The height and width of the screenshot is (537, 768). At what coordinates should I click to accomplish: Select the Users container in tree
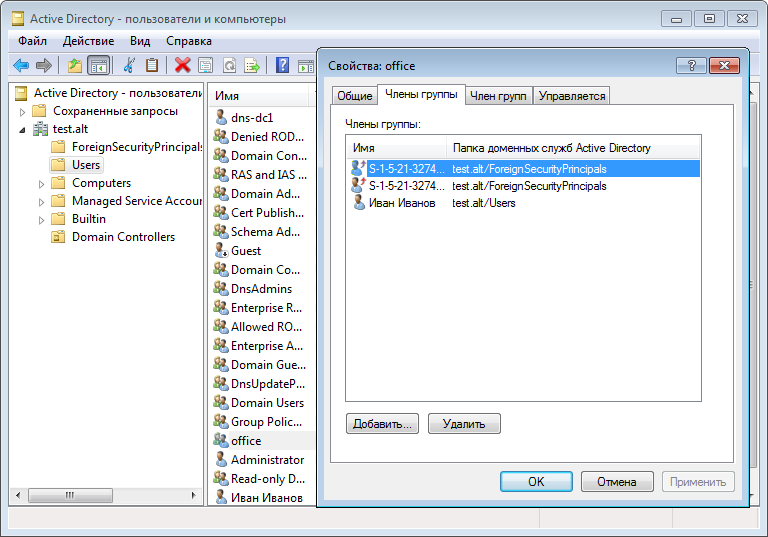[76, 165]
